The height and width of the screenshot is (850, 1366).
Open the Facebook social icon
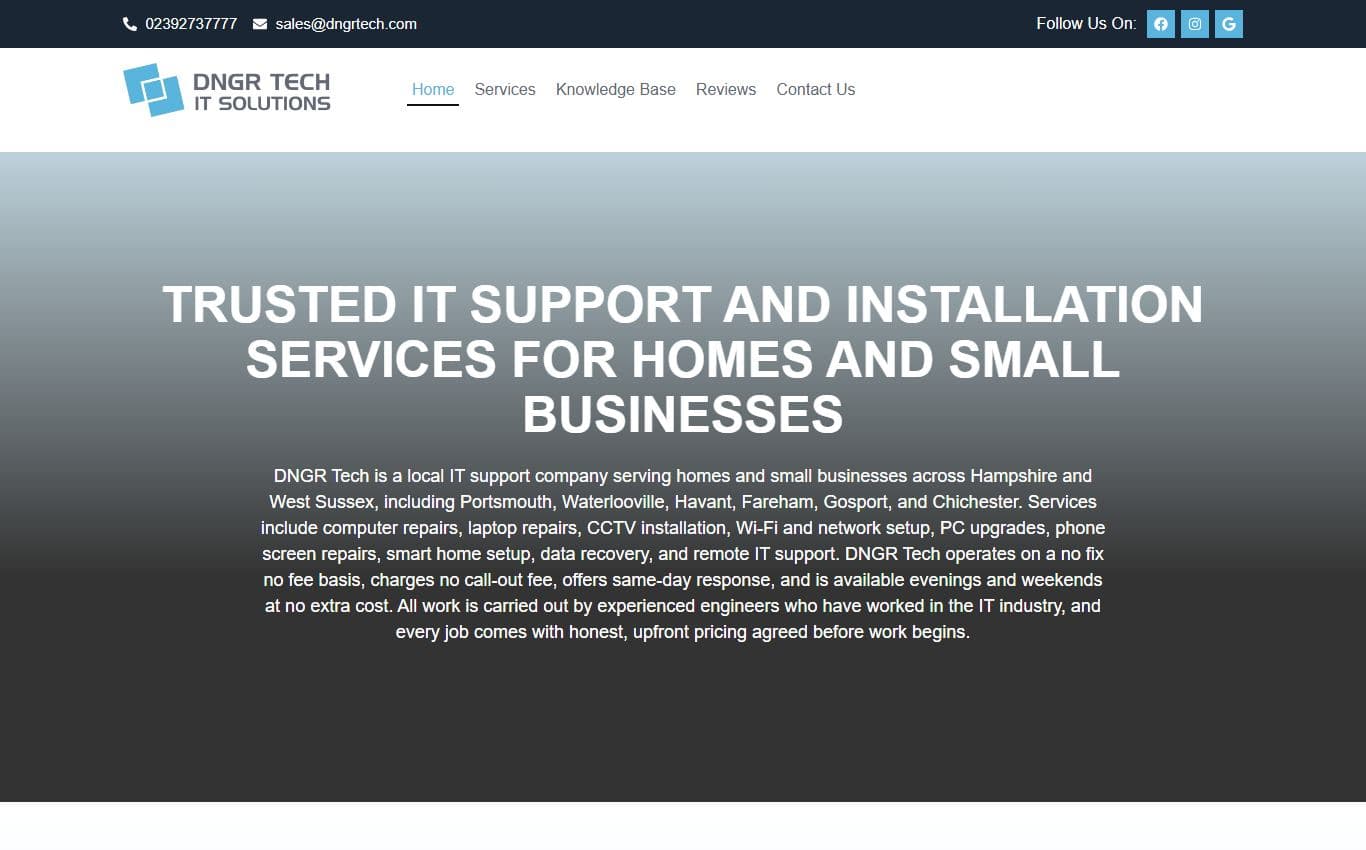pos(1160,24)
